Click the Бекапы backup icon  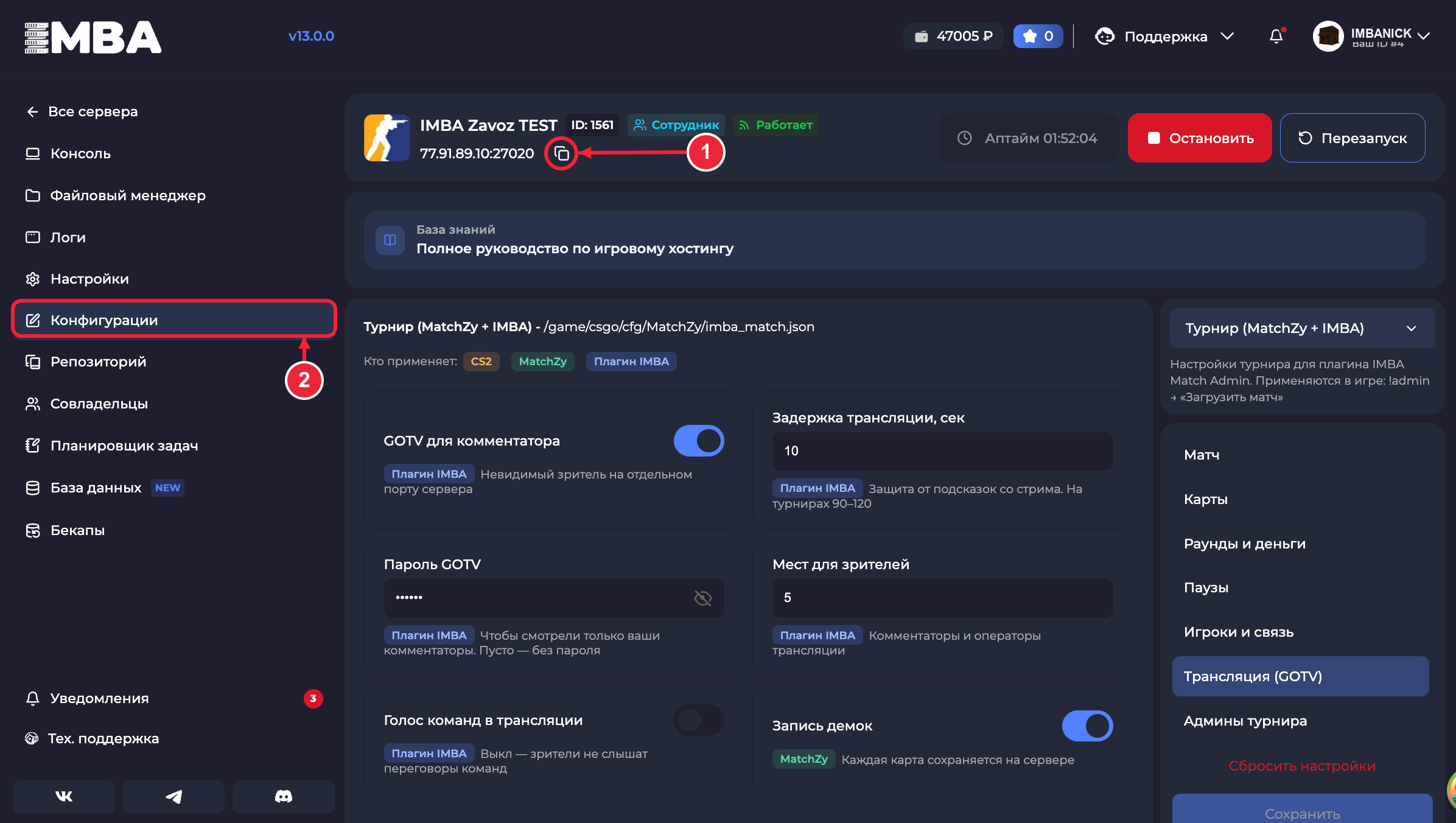[x=33, y=530]
